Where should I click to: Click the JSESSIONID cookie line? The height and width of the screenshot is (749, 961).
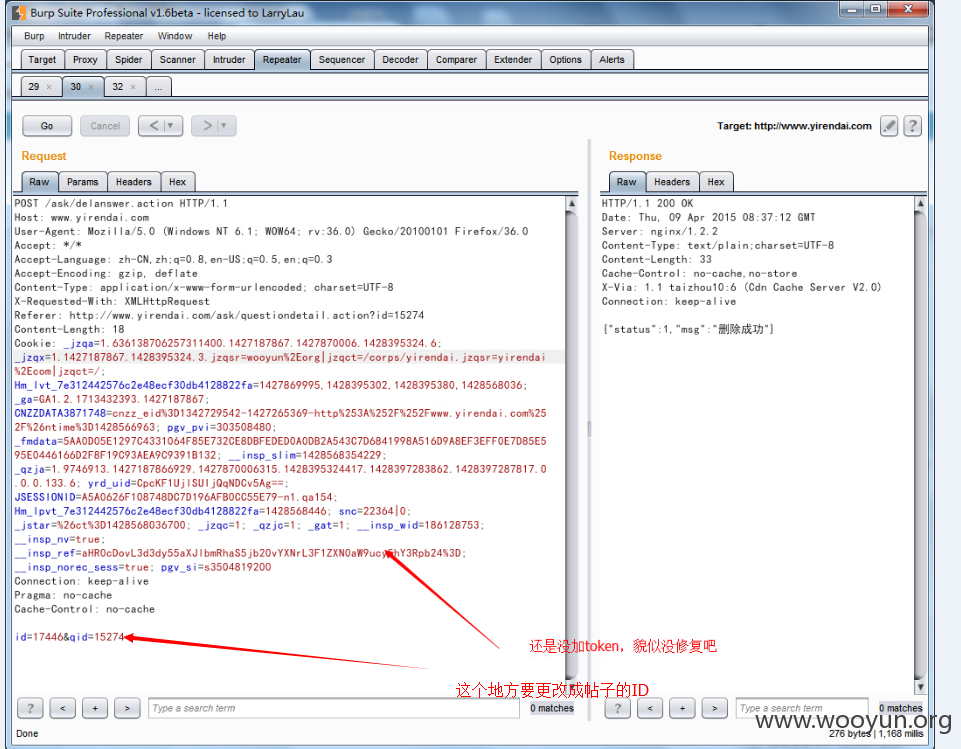176,497
